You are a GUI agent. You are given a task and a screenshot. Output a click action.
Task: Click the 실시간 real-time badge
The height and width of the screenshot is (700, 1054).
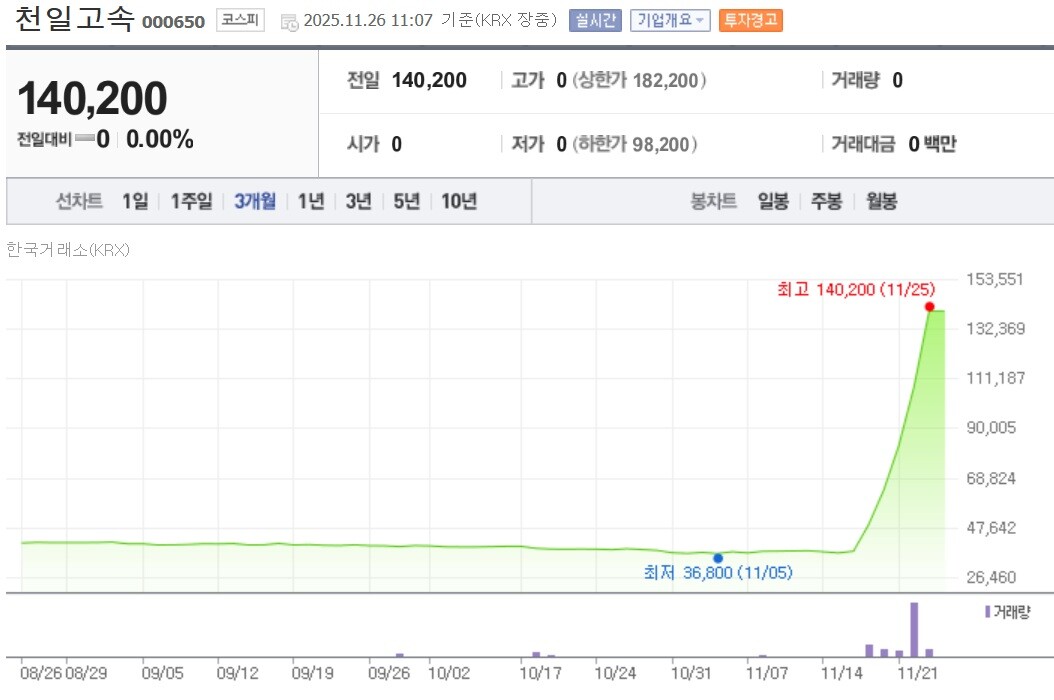click(x=595, y=21)
